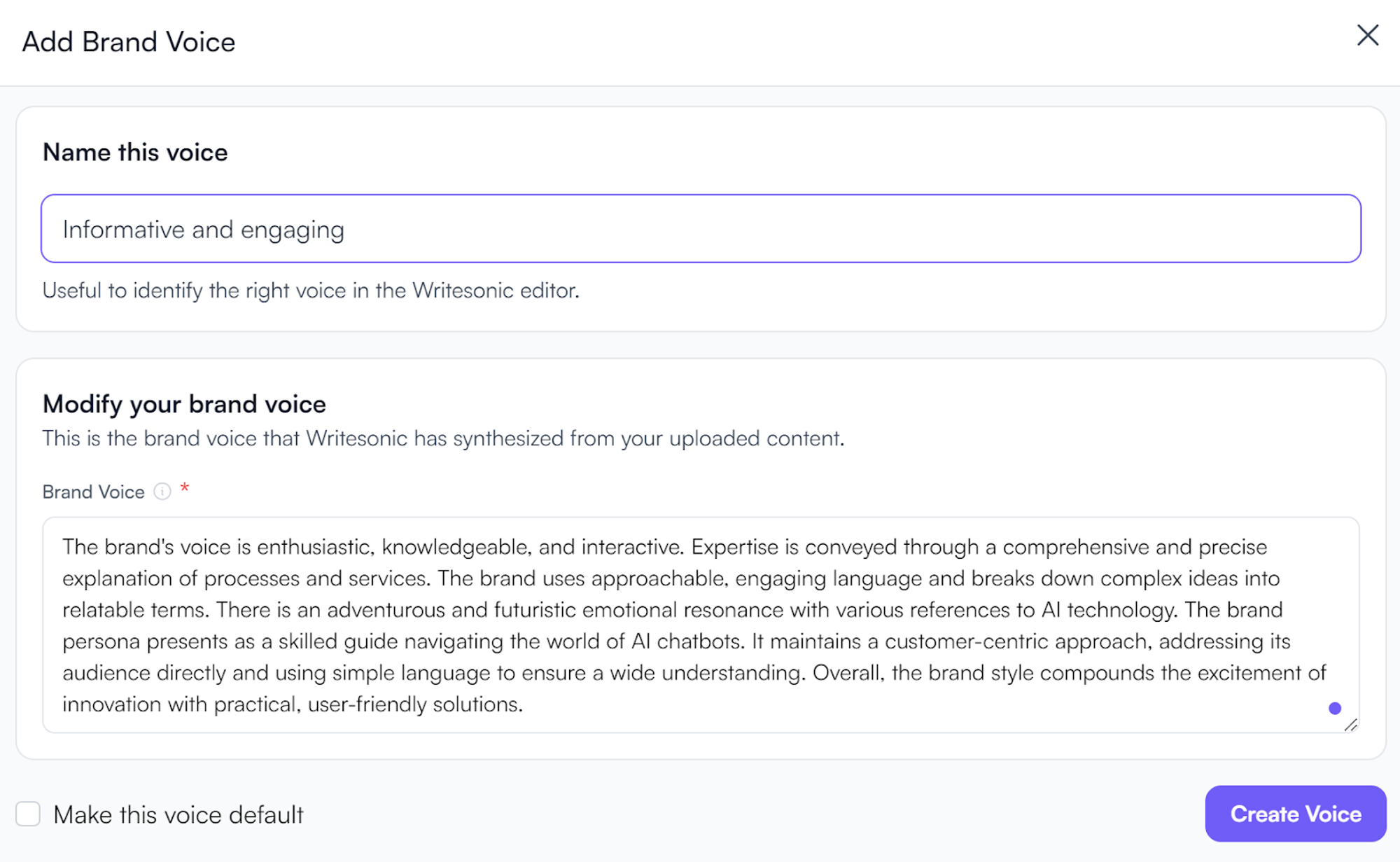Grab the textarea resize handle corner
The image size is (1400, 862).
(1351, 725)
